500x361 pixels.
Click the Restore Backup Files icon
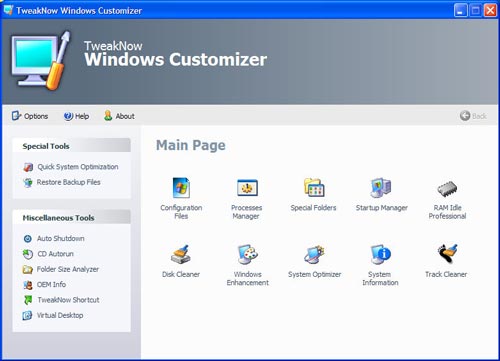(28, 182)
